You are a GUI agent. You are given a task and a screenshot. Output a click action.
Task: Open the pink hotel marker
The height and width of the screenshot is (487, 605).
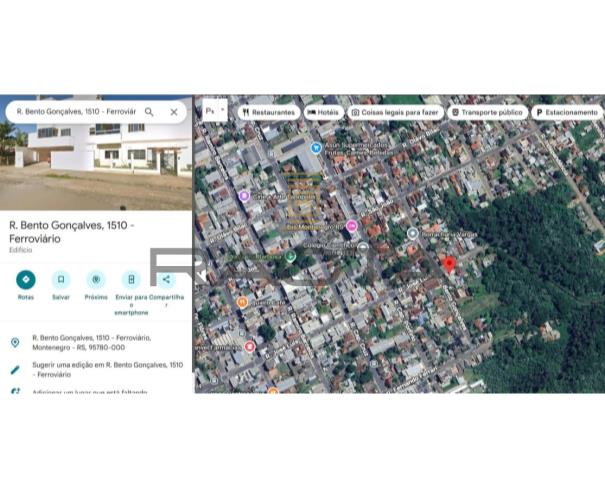point(351,226)
